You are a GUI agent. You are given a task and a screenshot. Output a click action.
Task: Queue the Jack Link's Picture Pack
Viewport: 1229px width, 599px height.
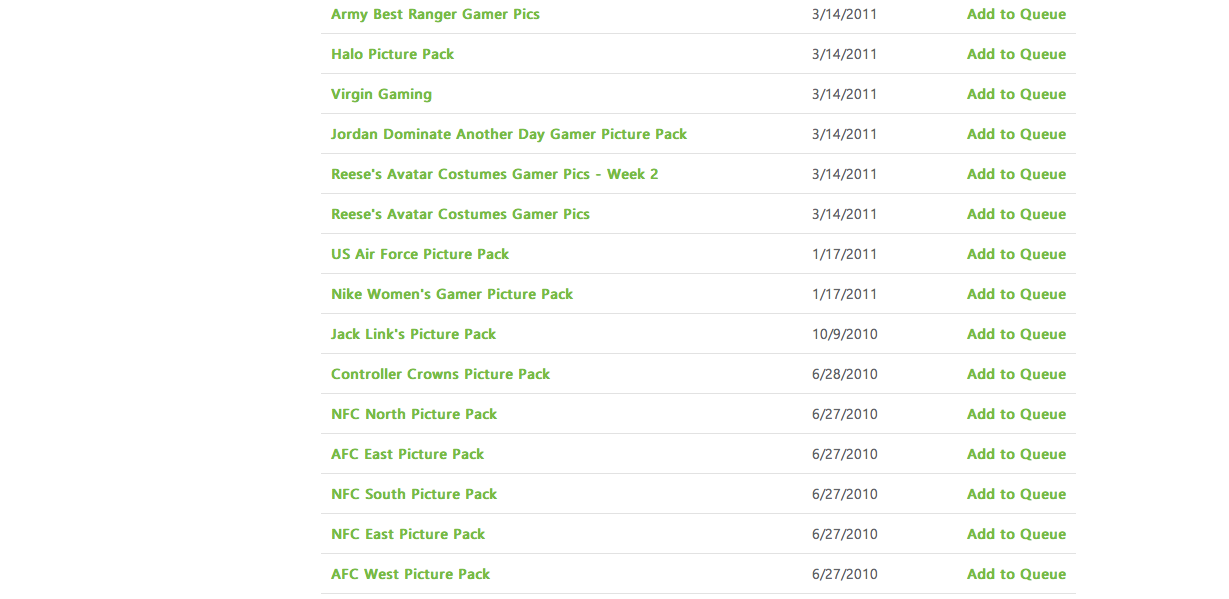(x=1016, y=334)
